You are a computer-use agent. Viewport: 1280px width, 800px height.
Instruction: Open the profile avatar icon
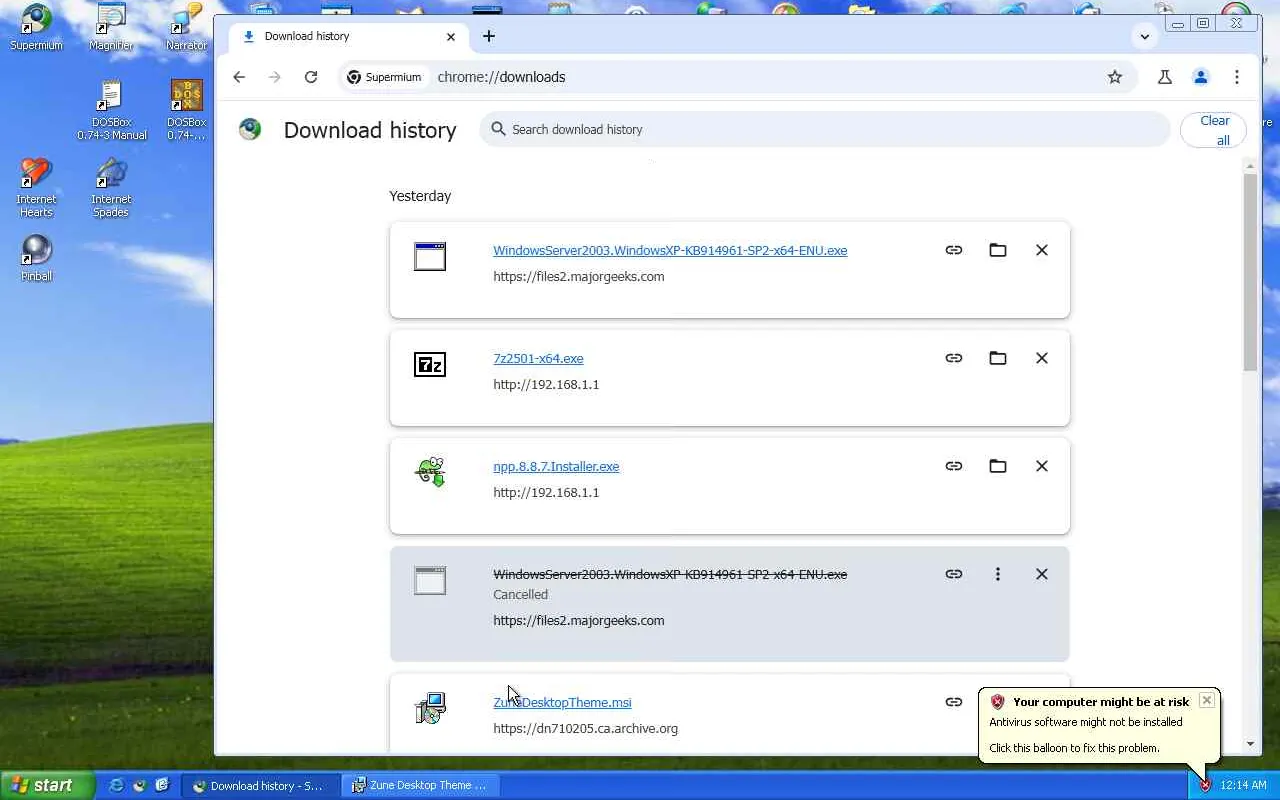1201,77
